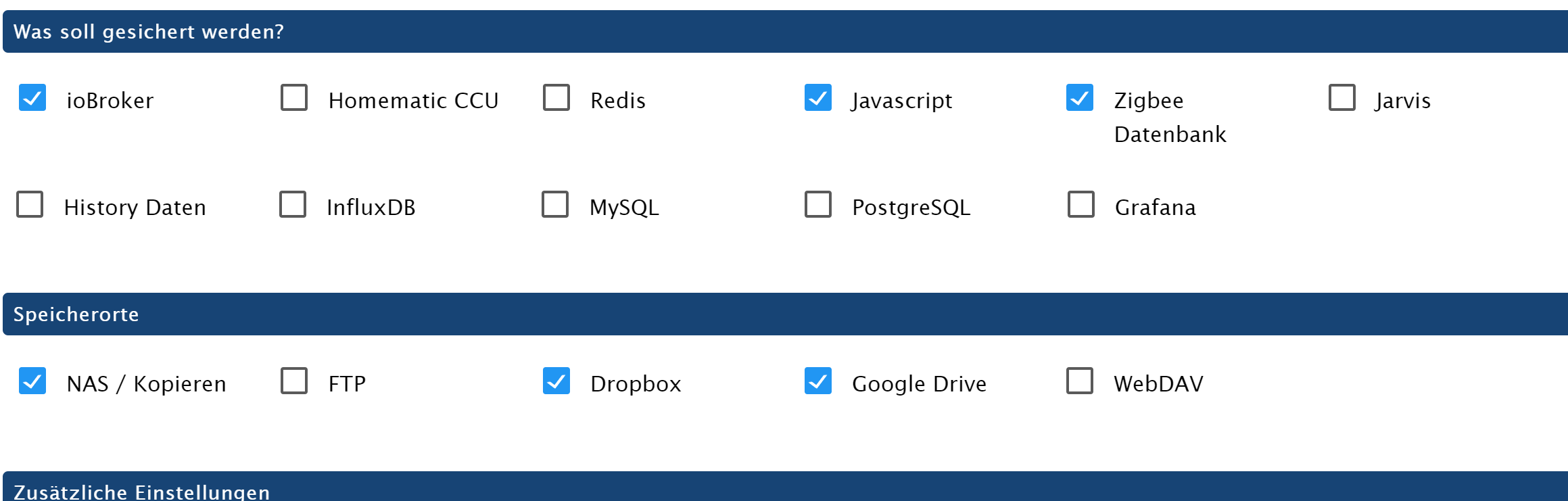Enable the Jarvis backup checkbox
Image resolution: width=1568 pixels, height=501 pixels.
(x=1342, y=97)
